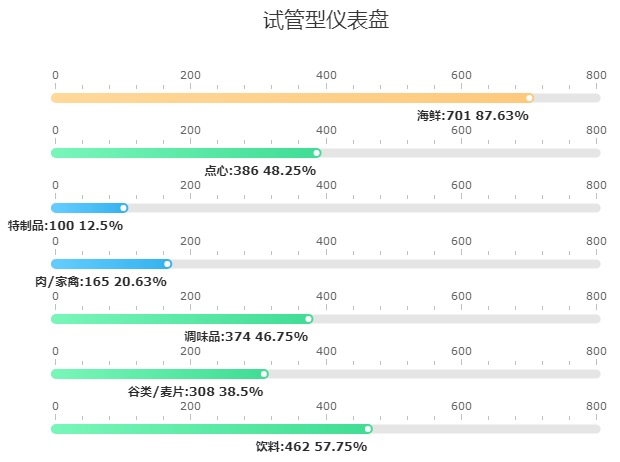Click the 点心 green bar endpoint marker

[x=317, y=153]
